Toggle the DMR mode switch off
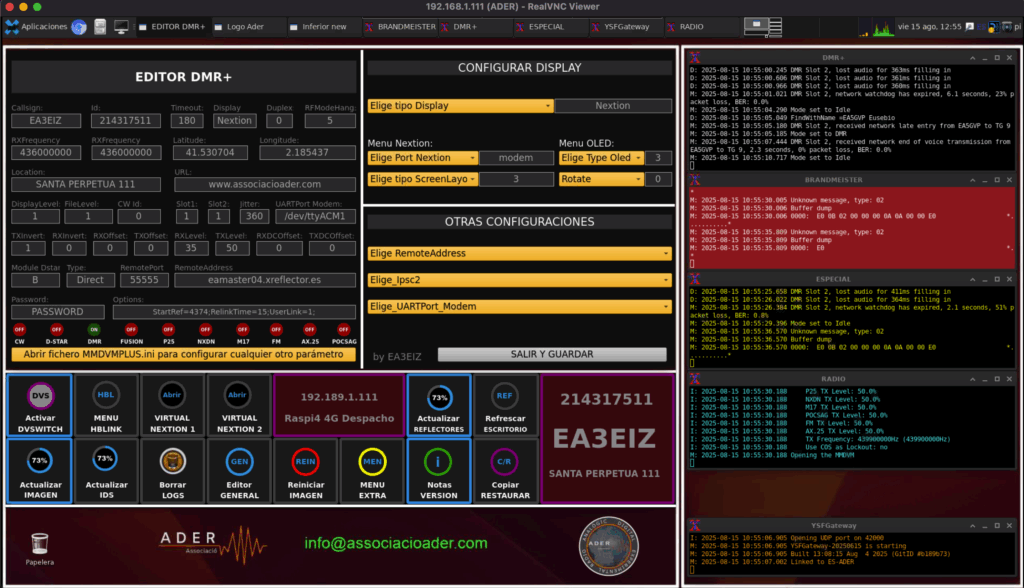 click(x=94, y=329)
